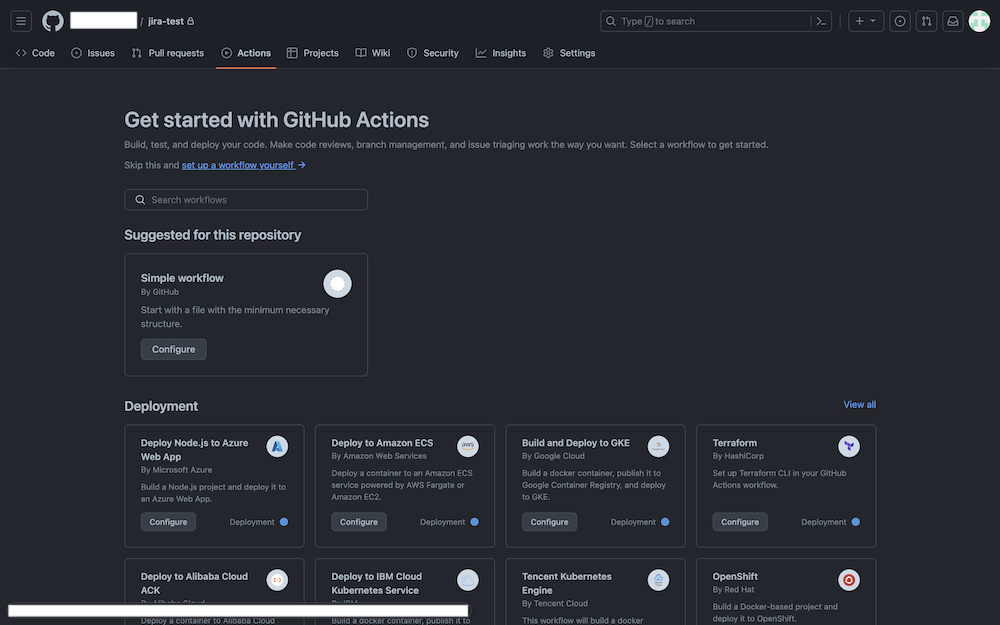Viewport: 1000px width, 625px height.
Task: Open pull requests header icon
Action: click(x=927, y=21)
